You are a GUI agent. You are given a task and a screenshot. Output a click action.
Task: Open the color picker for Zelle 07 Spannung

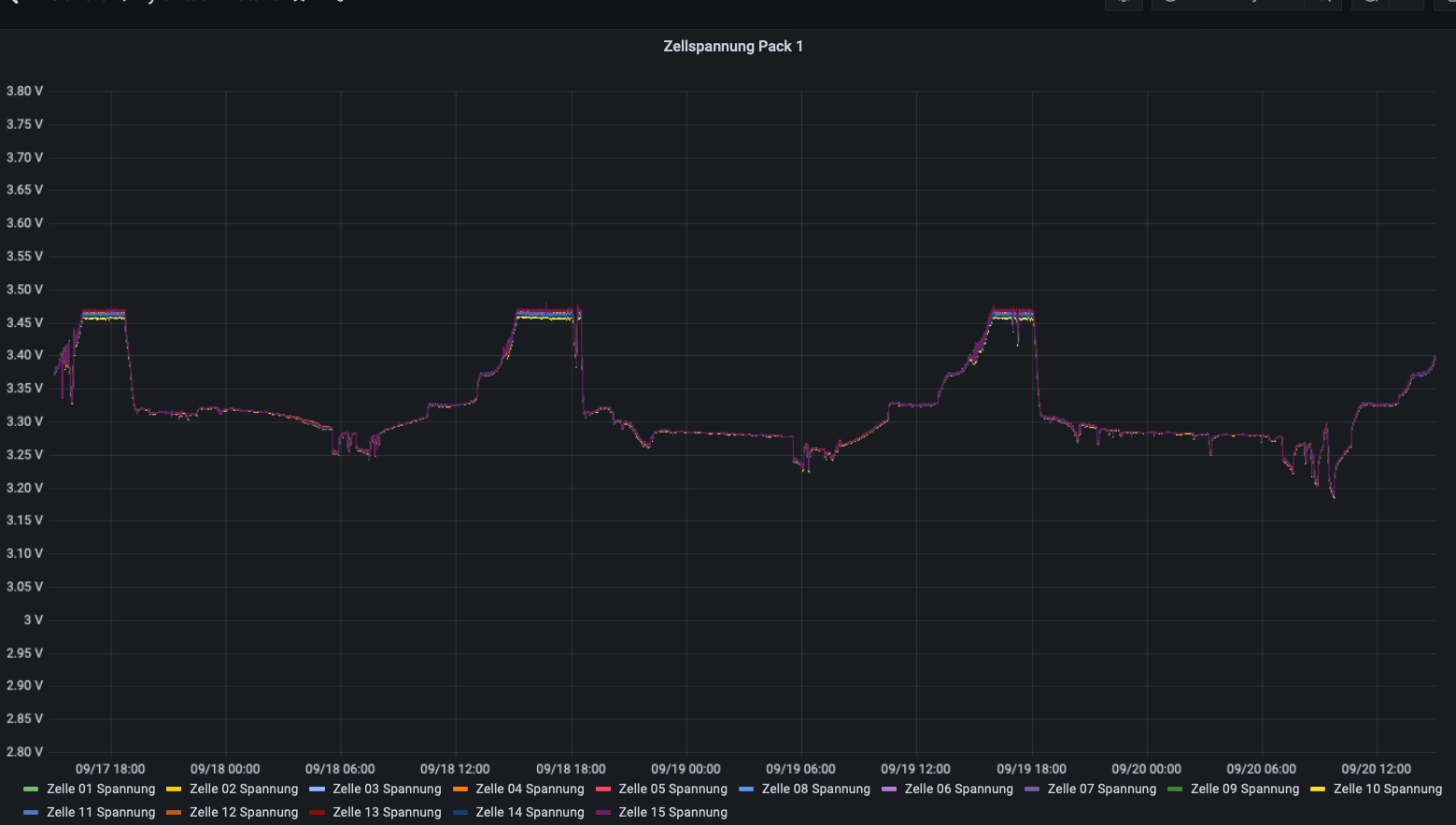(1031, 789)
